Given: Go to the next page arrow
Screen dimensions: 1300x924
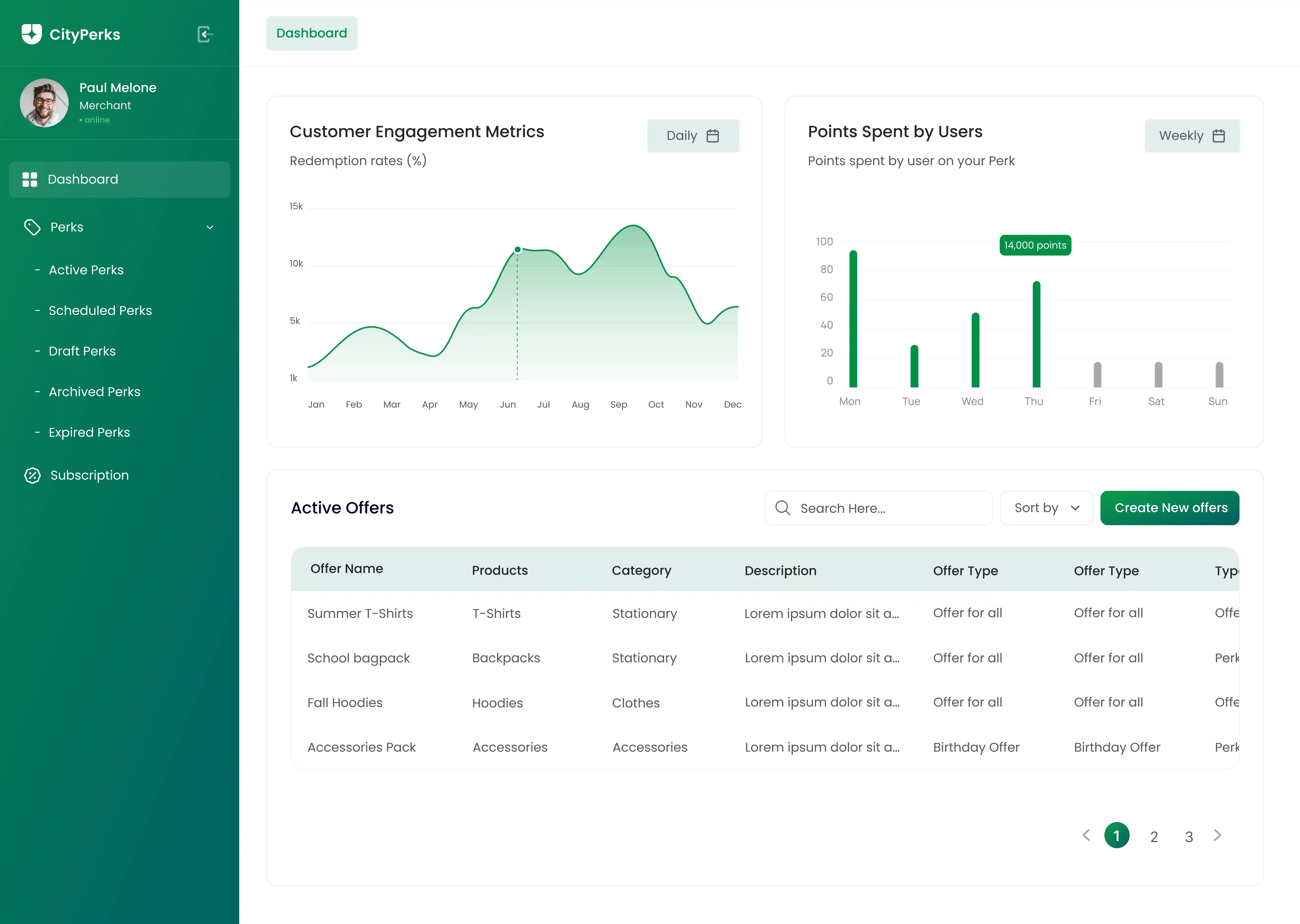Looking at the screenshot, I should [1217, 835].
